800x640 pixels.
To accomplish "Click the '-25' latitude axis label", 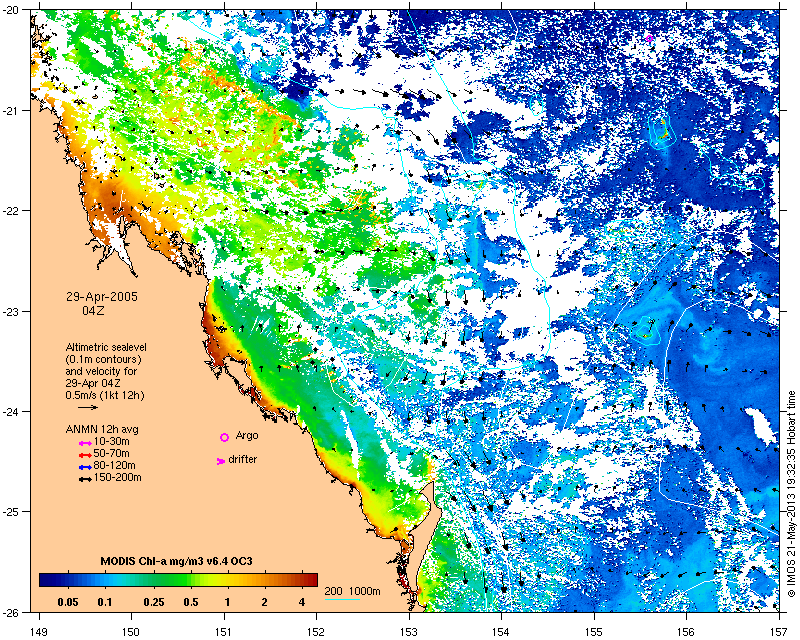I will pos(11,511).
